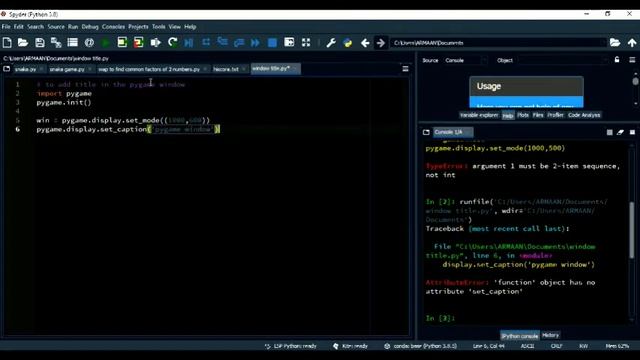Switch to the Profiler pane tab
The width and height of the screenshot is (640, 360).
click(555, 115)
